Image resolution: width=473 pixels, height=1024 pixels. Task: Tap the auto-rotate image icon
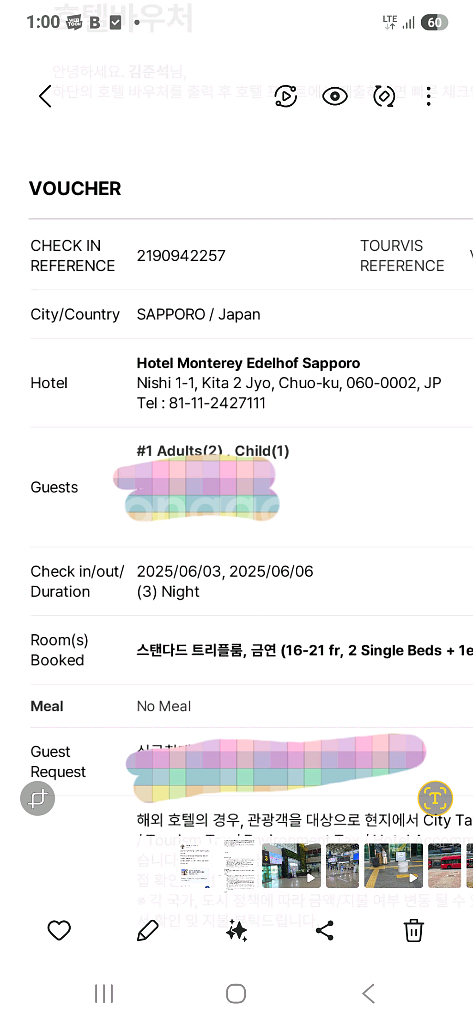click(x=384, y=97)
